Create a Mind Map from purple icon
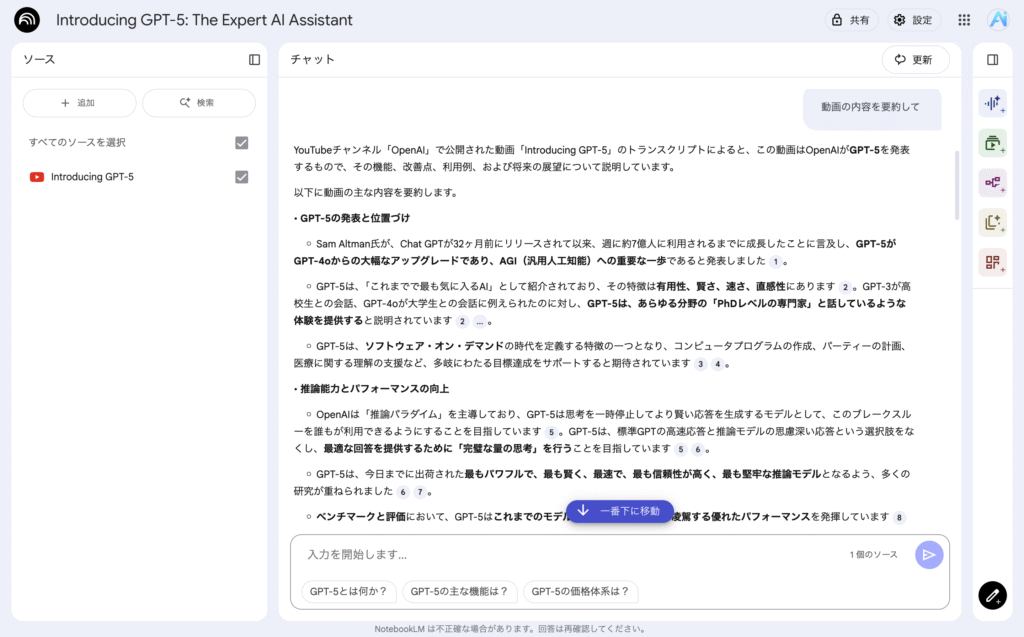The width and height of the screenshot is (1024, 637). click(x=993, y=183)
